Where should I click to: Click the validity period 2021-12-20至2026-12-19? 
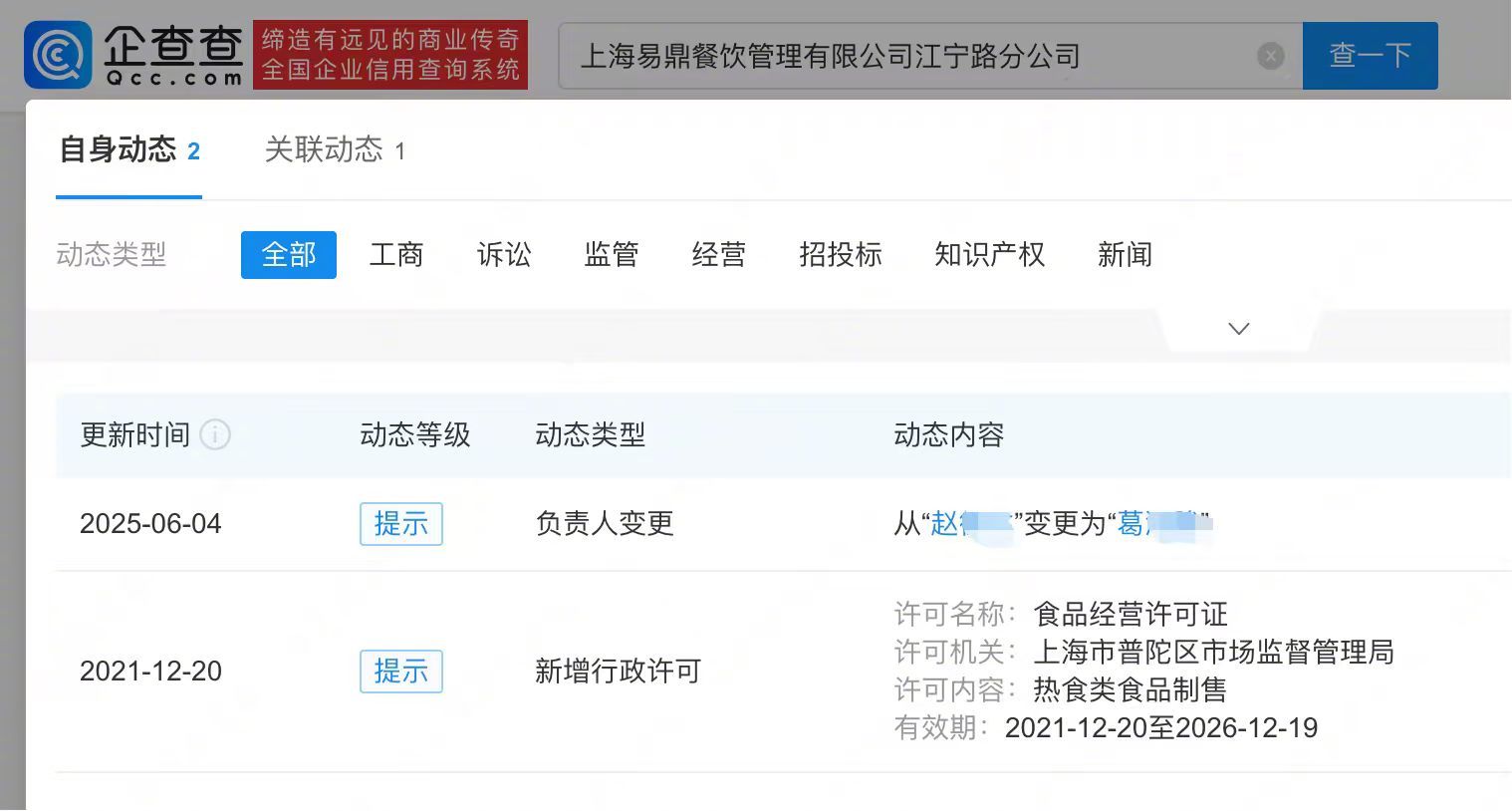coord(1161,728)
